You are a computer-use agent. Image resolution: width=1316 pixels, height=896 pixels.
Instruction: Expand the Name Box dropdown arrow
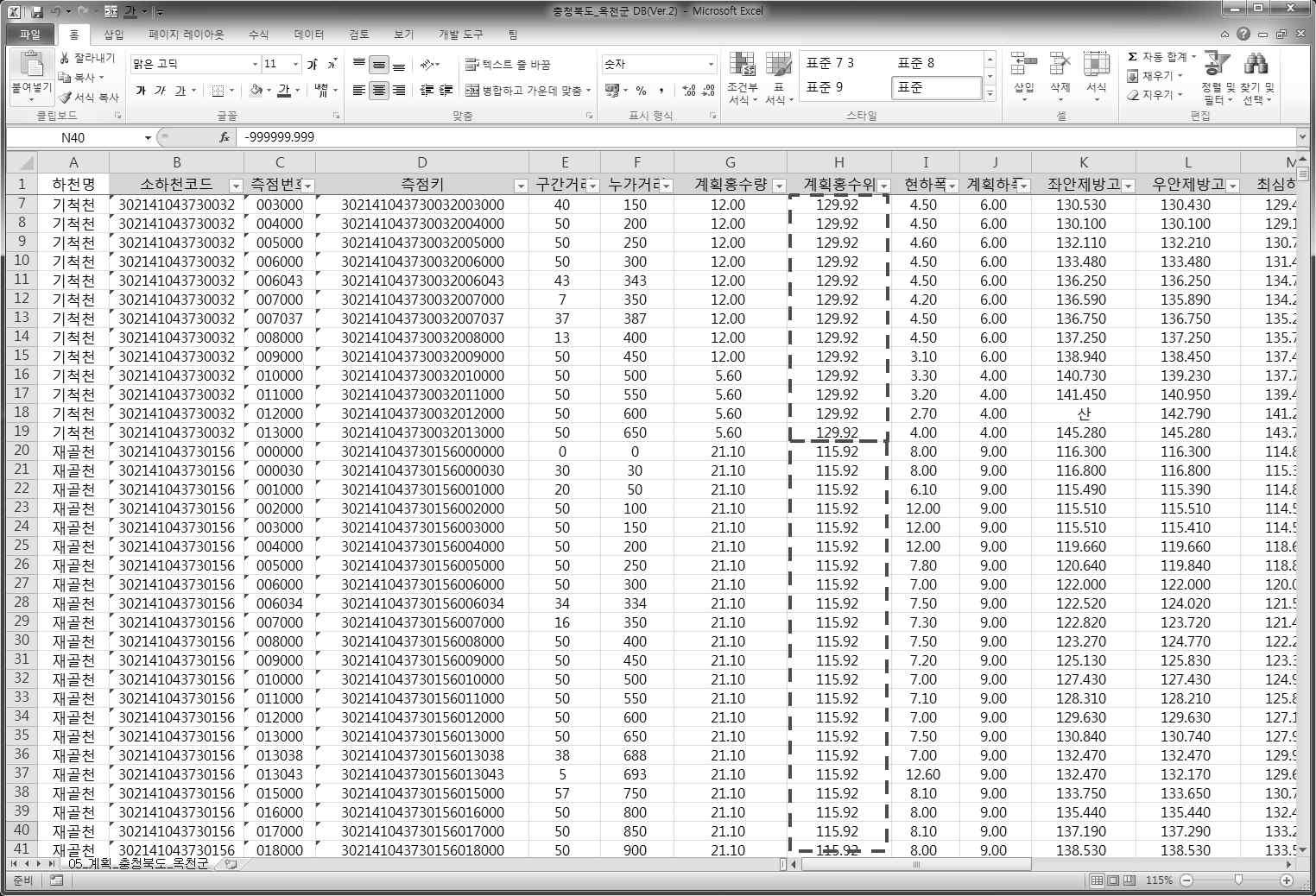[x=148, y=137]
